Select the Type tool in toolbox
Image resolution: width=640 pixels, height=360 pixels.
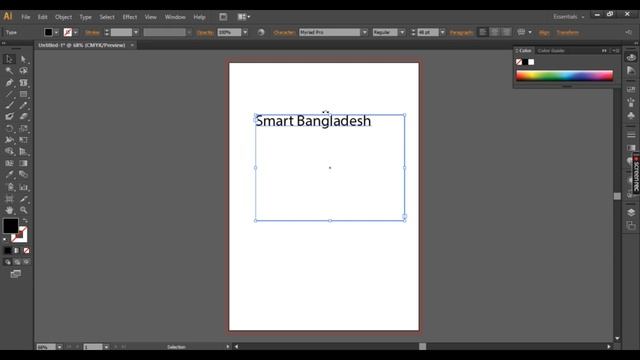click(23, 82)
